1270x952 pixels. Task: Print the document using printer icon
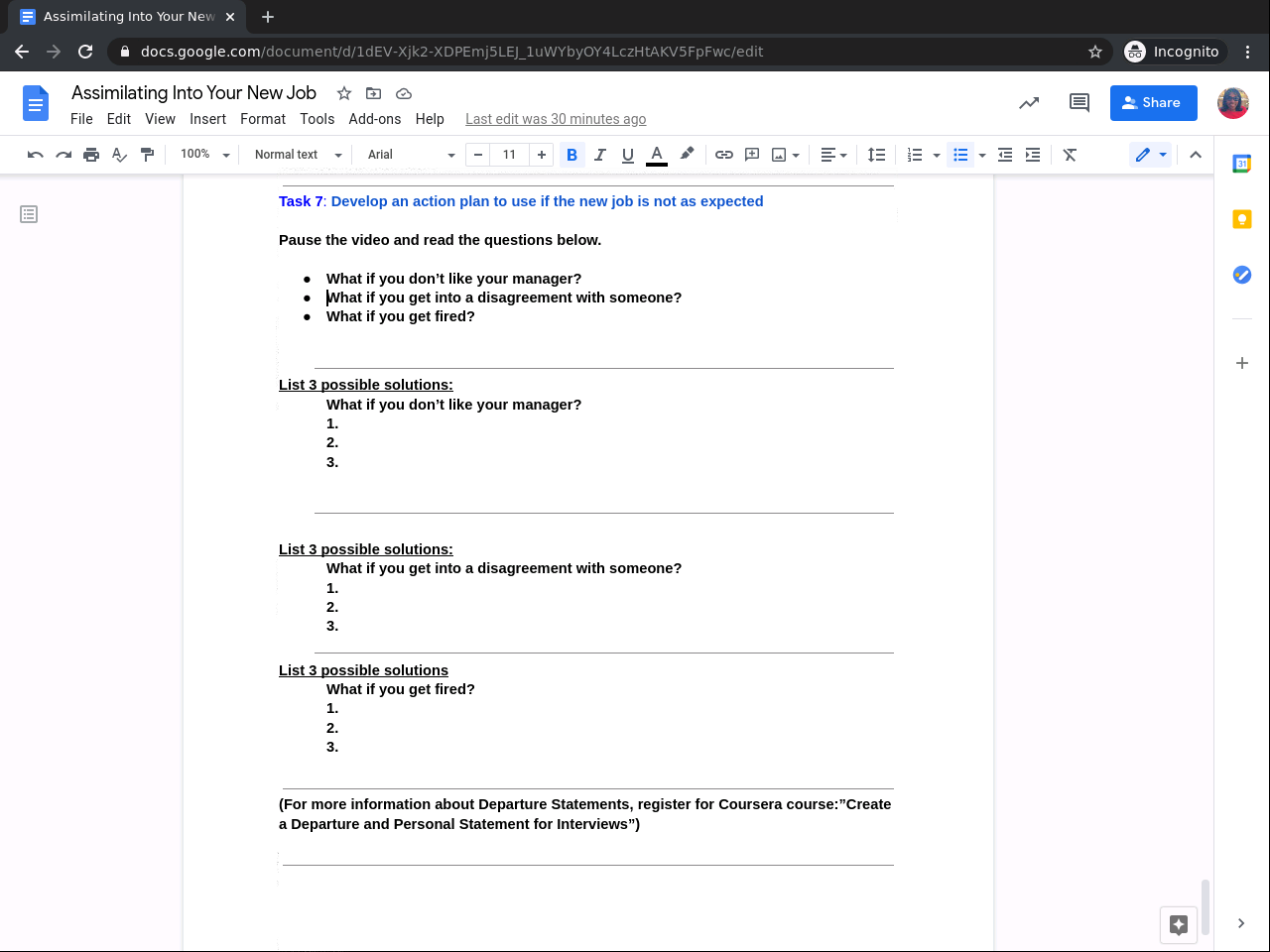click(91, 155)
